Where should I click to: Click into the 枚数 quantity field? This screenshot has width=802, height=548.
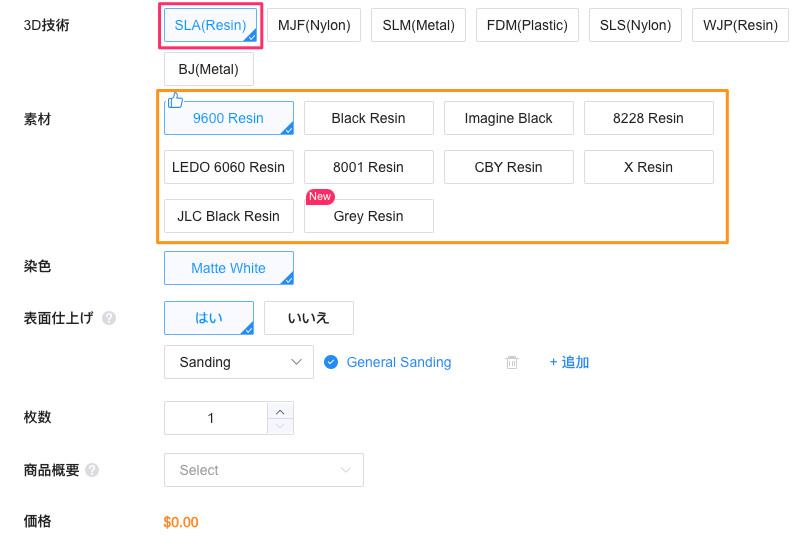(214, 418)
